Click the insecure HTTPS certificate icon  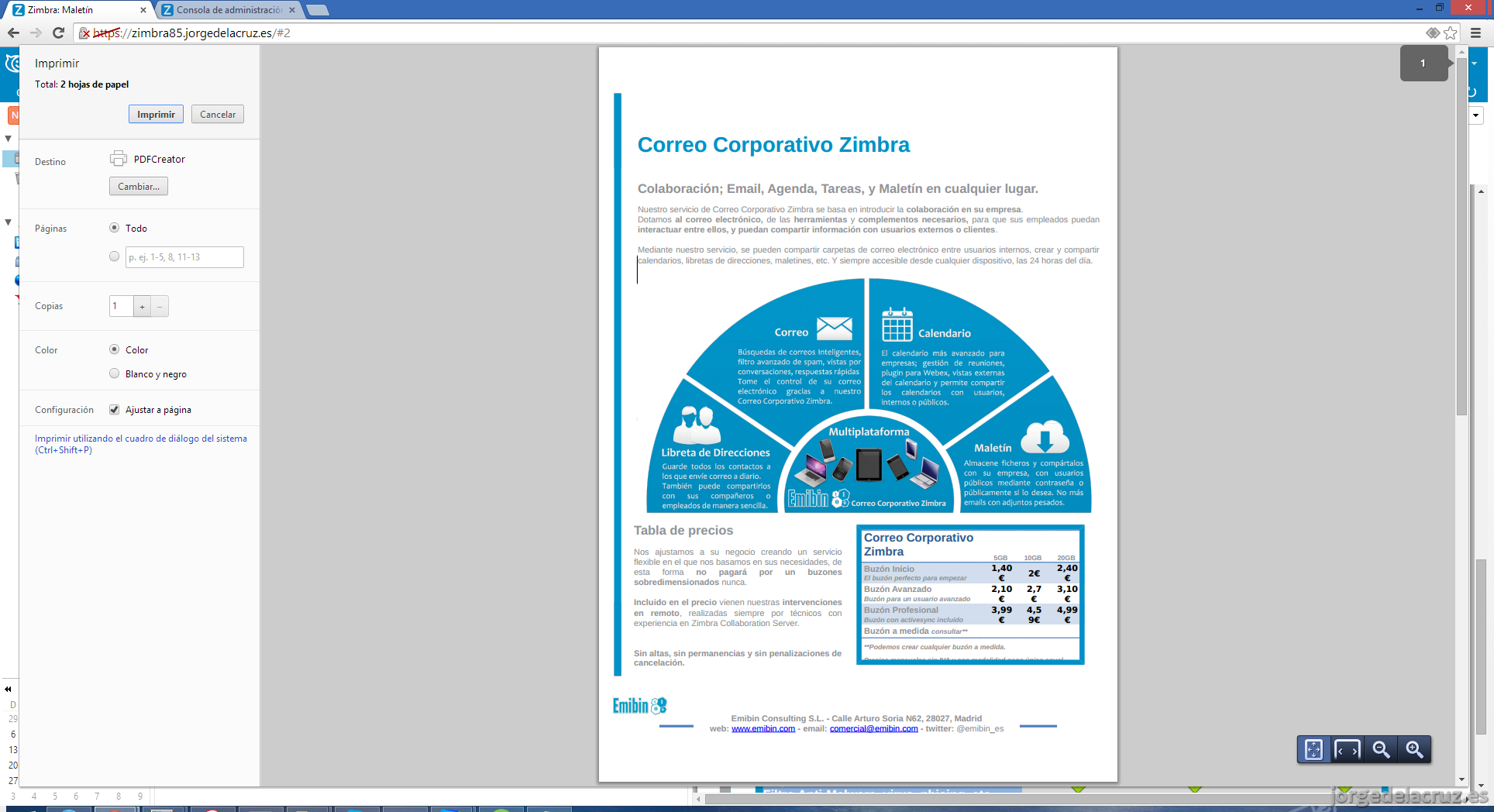tap(85, 33)
